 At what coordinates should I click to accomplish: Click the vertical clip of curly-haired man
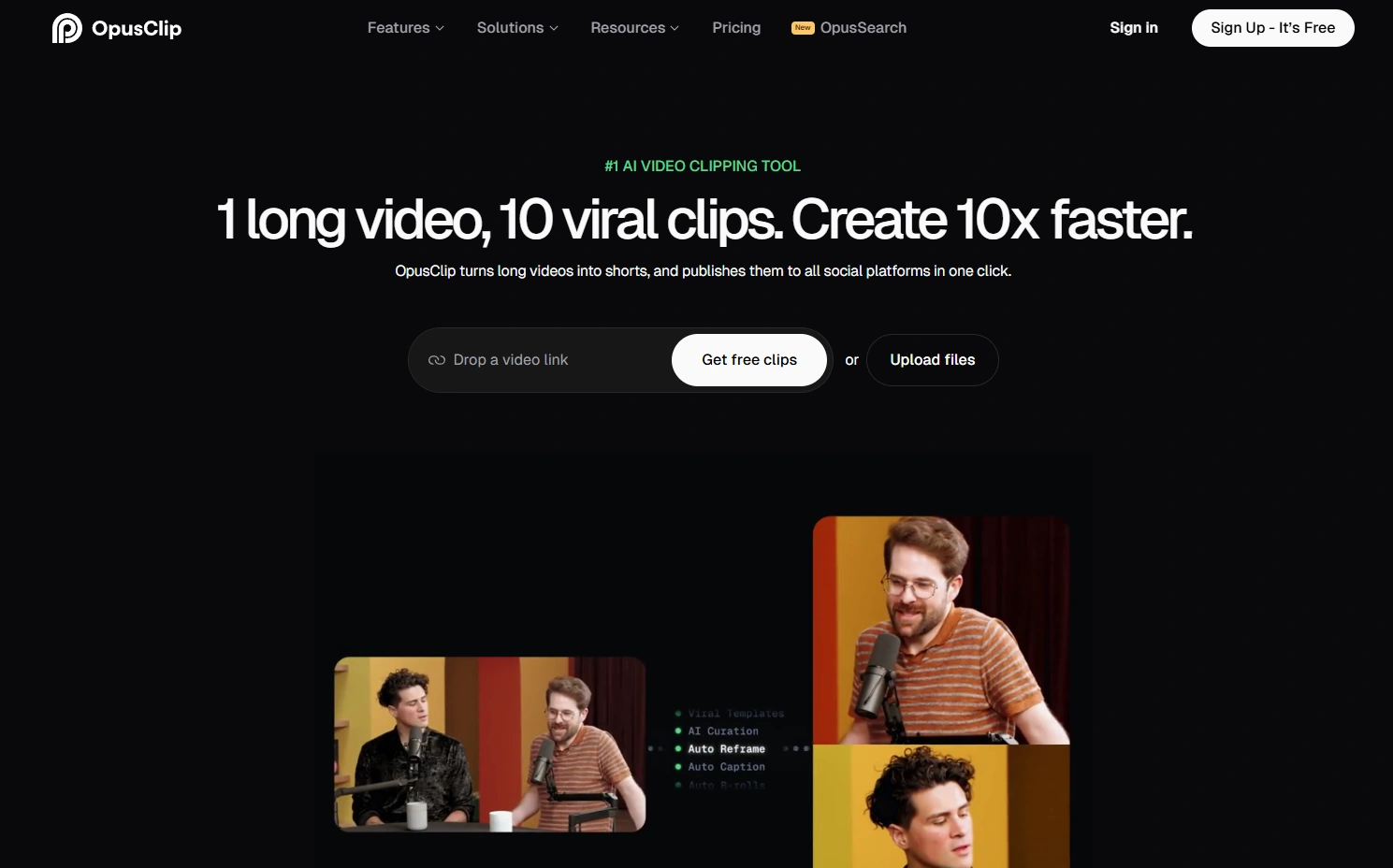[941, 806]
